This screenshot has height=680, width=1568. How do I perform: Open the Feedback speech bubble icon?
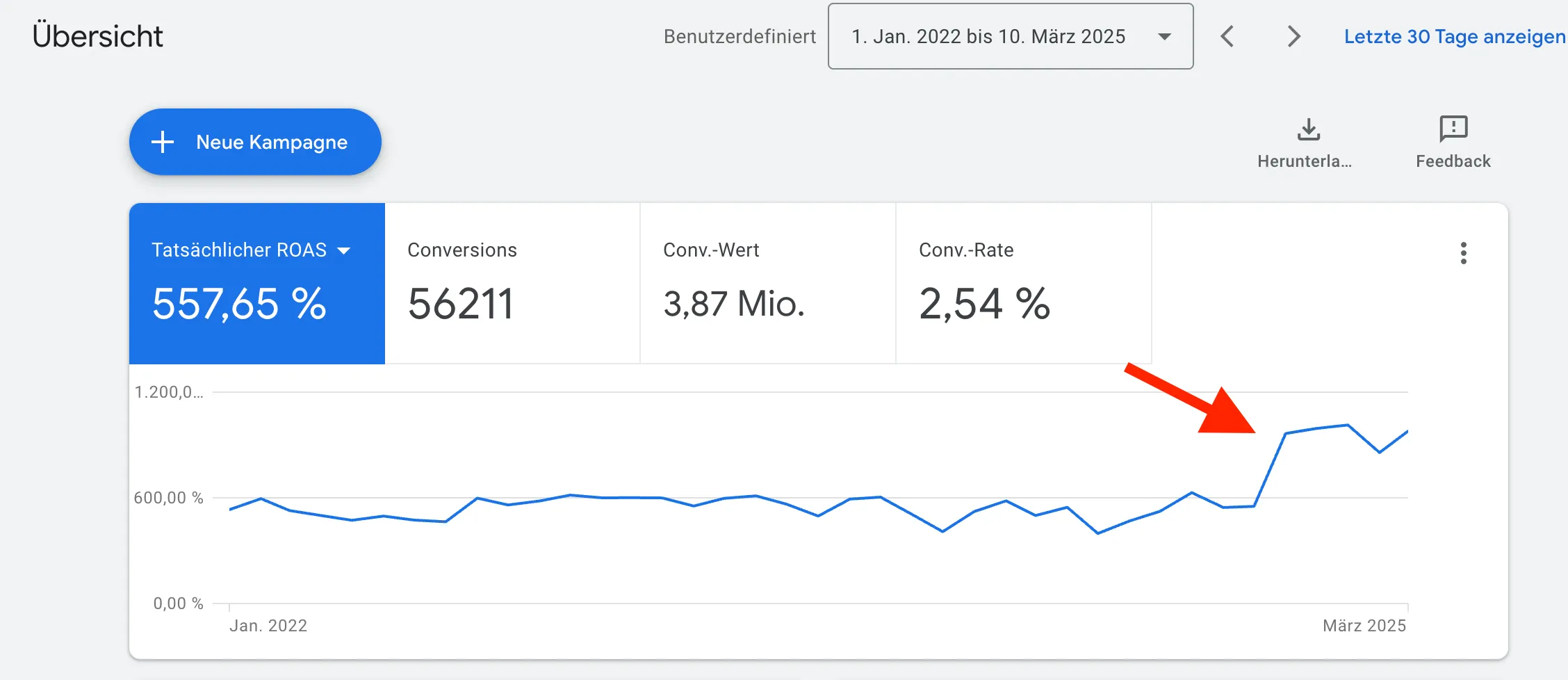tap(1453, 129)
